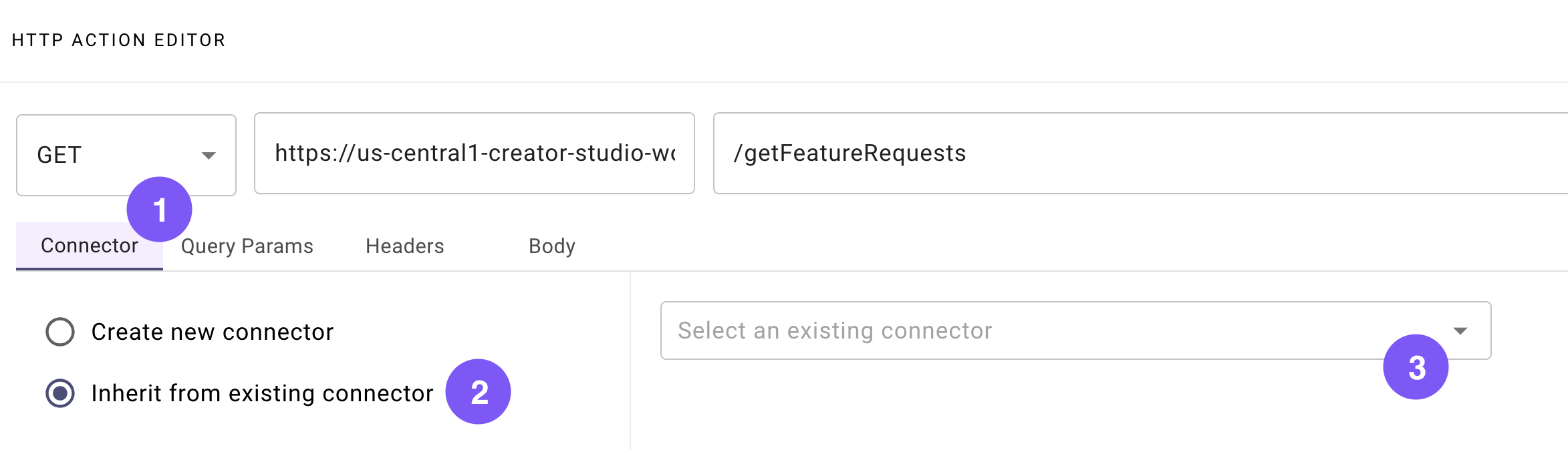Click the GET text in method selector
This screenshot has width=1568, height=450.
pyautogui.click(x=59, y=155)
